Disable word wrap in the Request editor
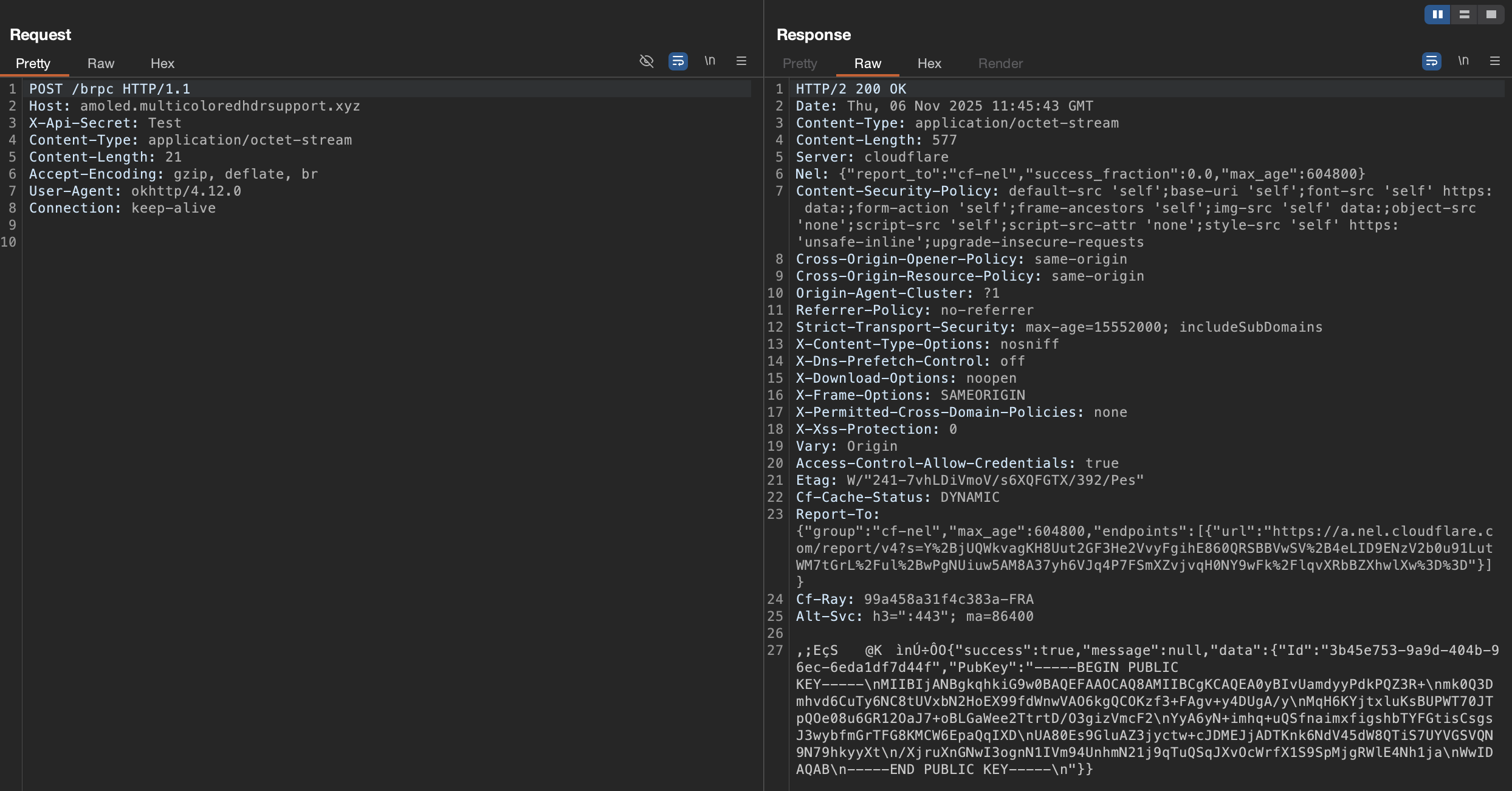Image resolution: width=1512 pixels, height=791 pixels. pyautogui.click(x=678, y=61)
